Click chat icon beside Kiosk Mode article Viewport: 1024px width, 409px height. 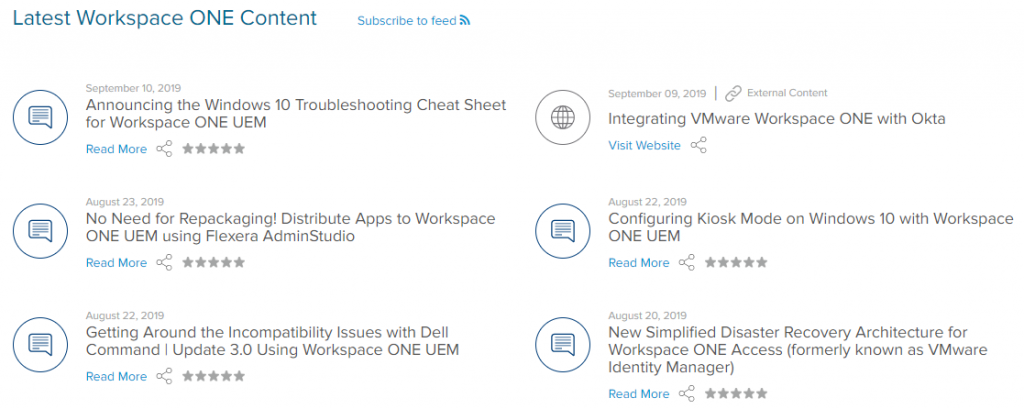click(x=562, y=231)
